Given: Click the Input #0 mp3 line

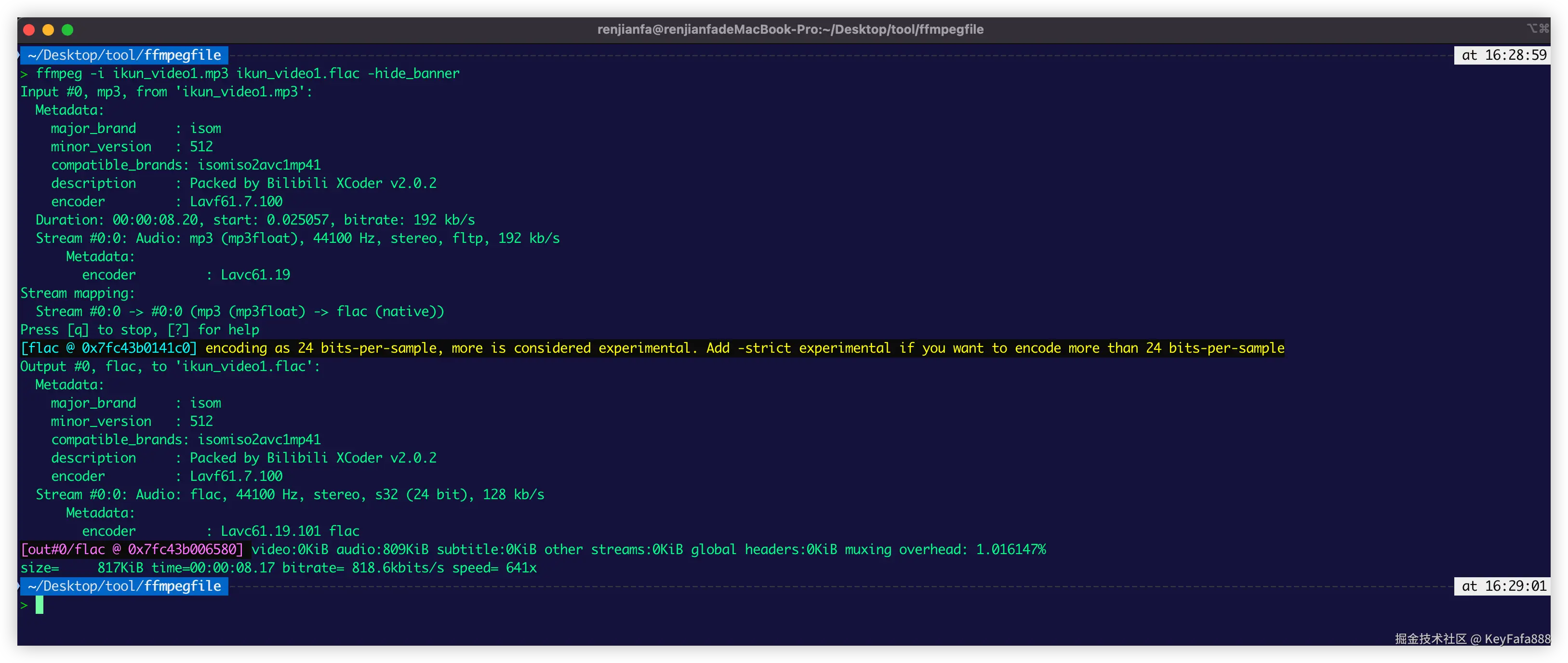Looking at the screenshot, I should click(166, 92).
